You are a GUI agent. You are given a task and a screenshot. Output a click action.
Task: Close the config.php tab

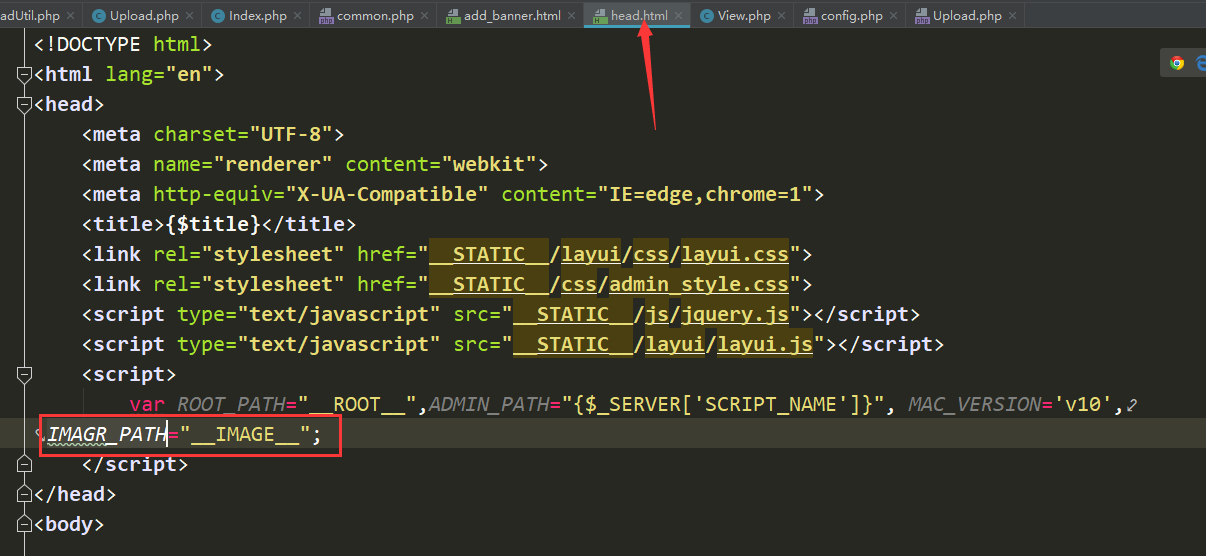(x=895, y=16)
